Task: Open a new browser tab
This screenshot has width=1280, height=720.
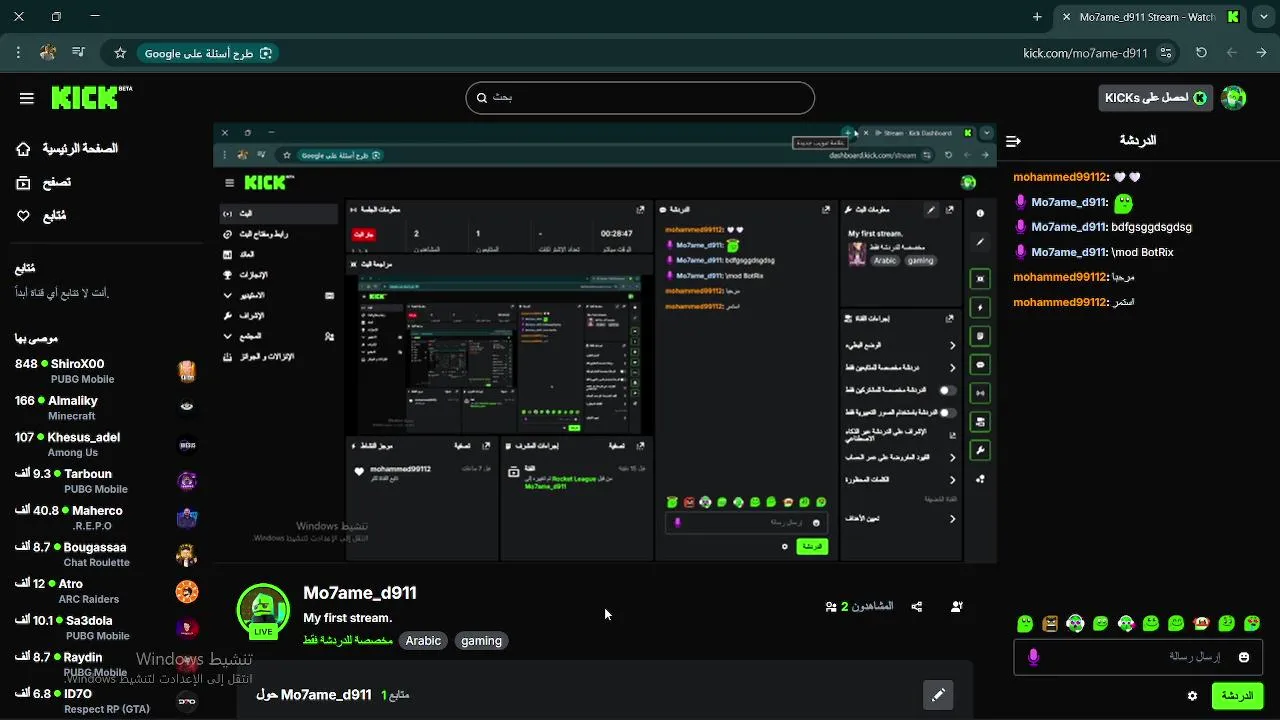Action: (x=1037, y=17)
